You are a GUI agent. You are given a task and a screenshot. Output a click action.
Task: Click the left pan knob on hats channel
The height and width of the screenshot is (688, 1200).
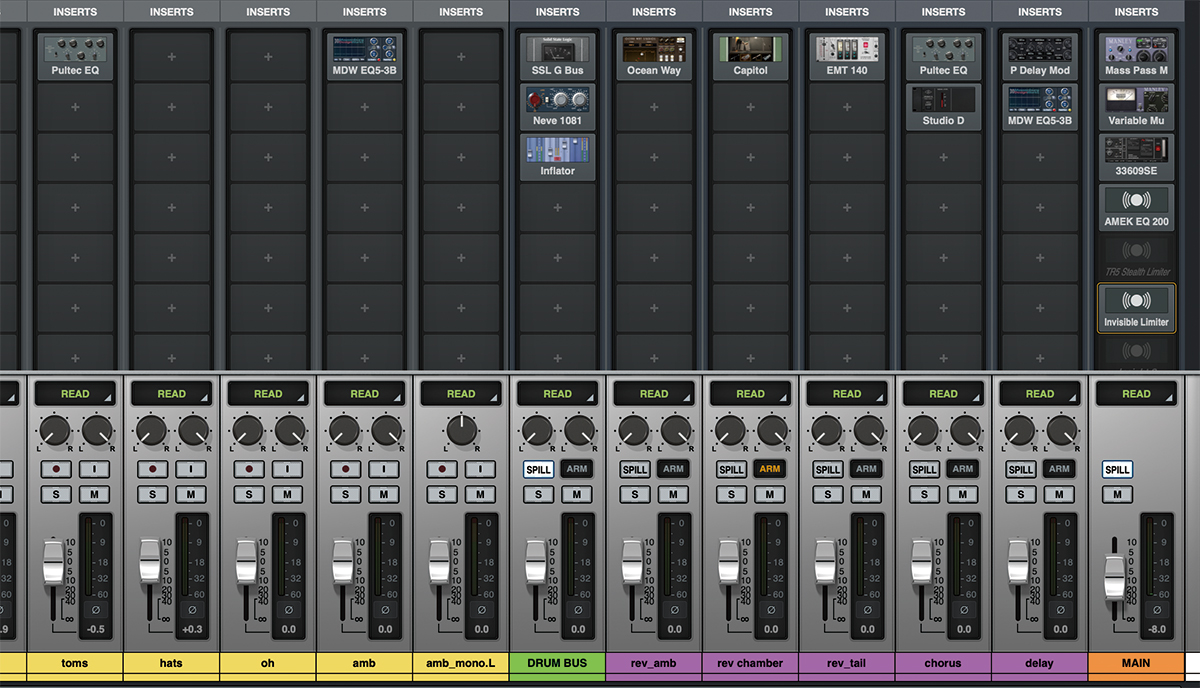151,433
